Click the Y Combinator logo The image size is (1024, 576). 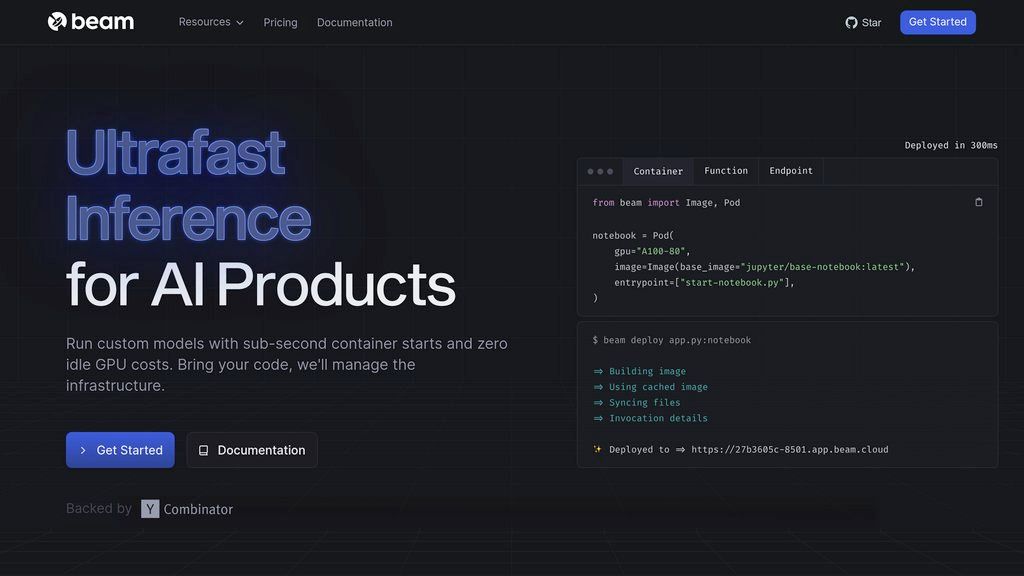[187, 509]
